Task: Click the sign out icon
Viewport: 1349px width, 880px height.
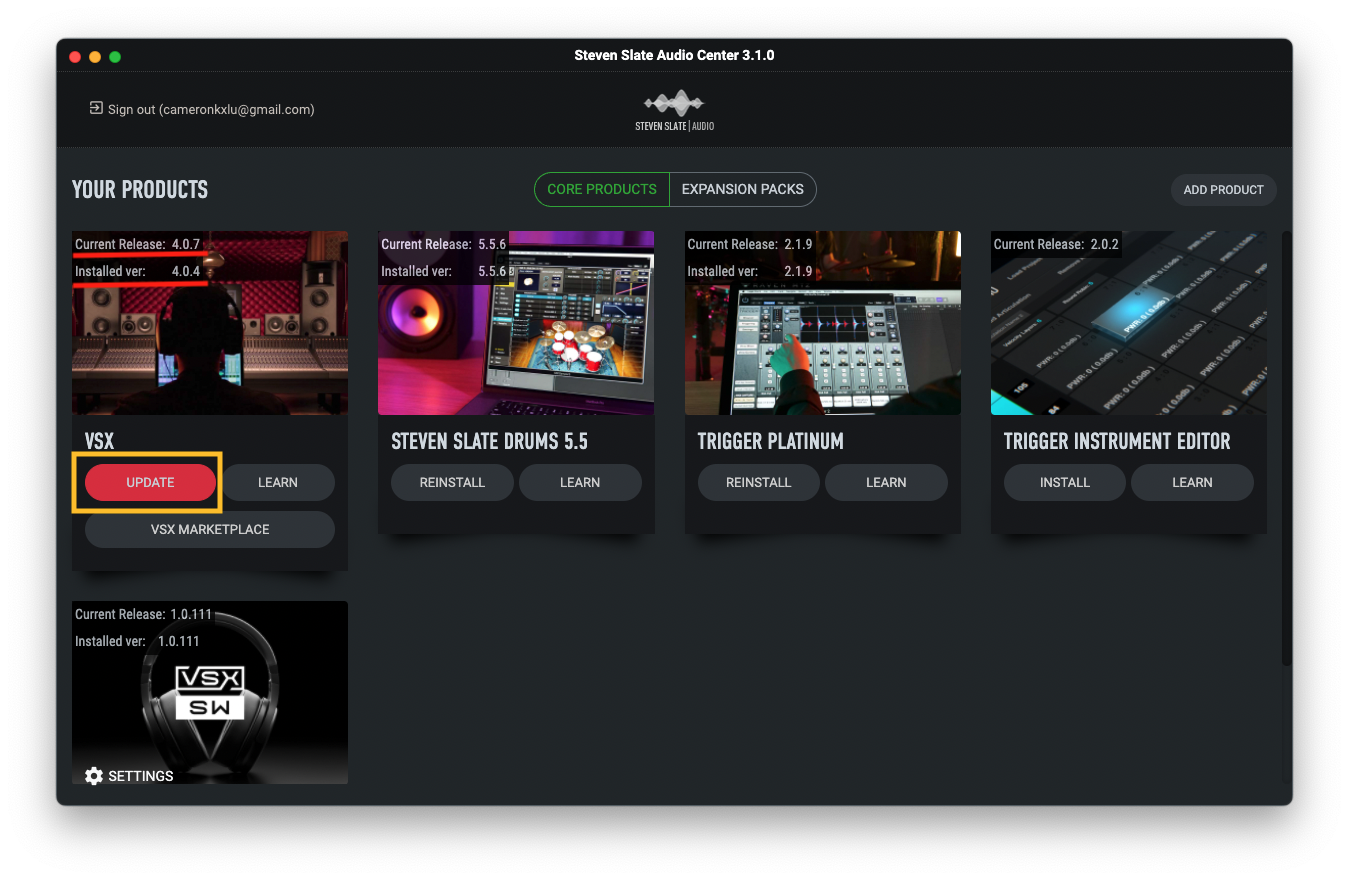Action: click(96, 108)
